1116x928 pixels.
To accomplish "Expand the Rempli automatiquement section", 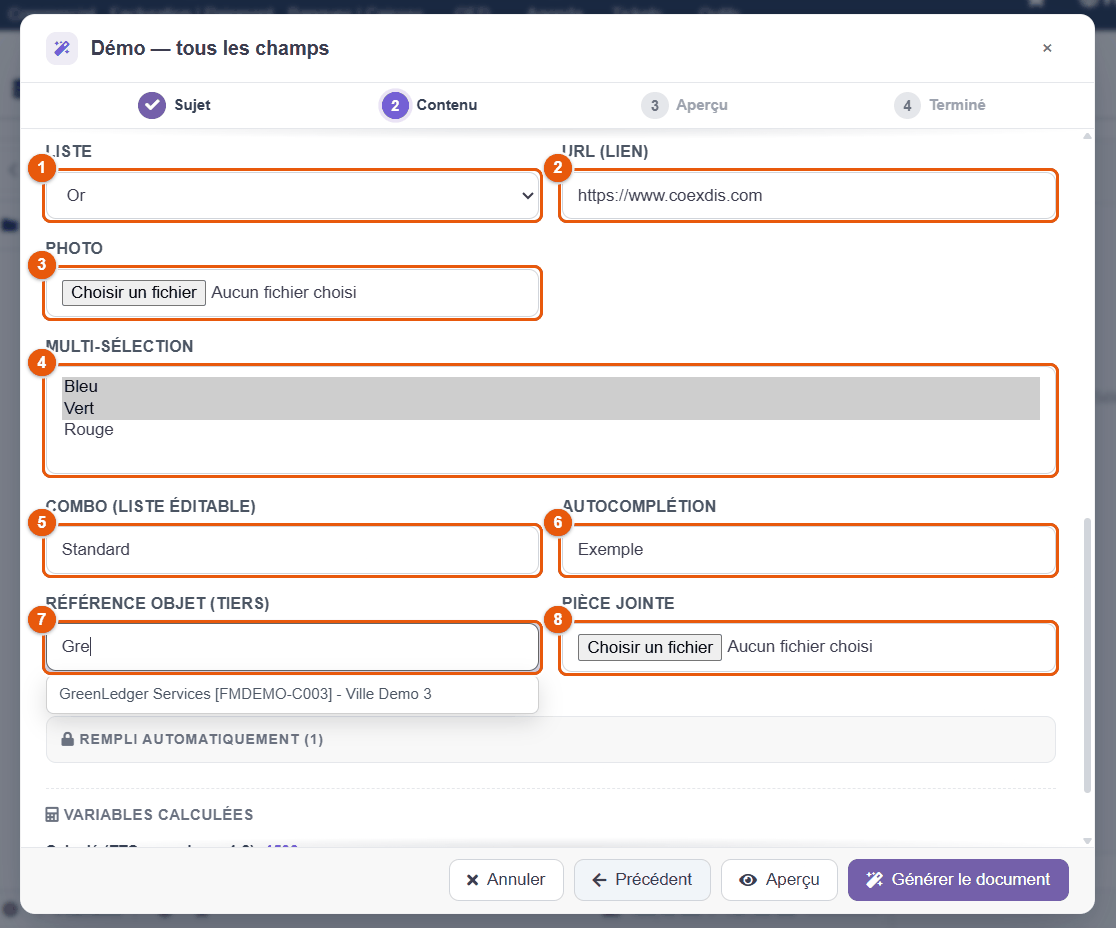I will click(551, 739).
